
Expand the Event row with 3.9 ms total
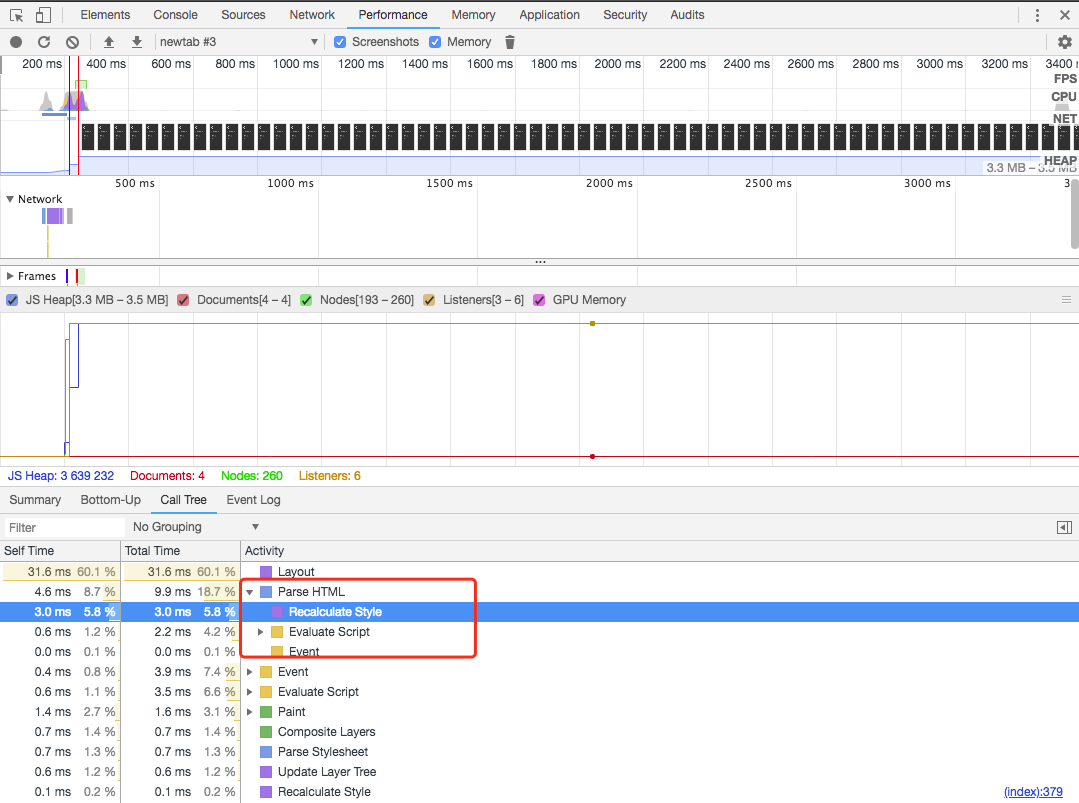point(250,672)
